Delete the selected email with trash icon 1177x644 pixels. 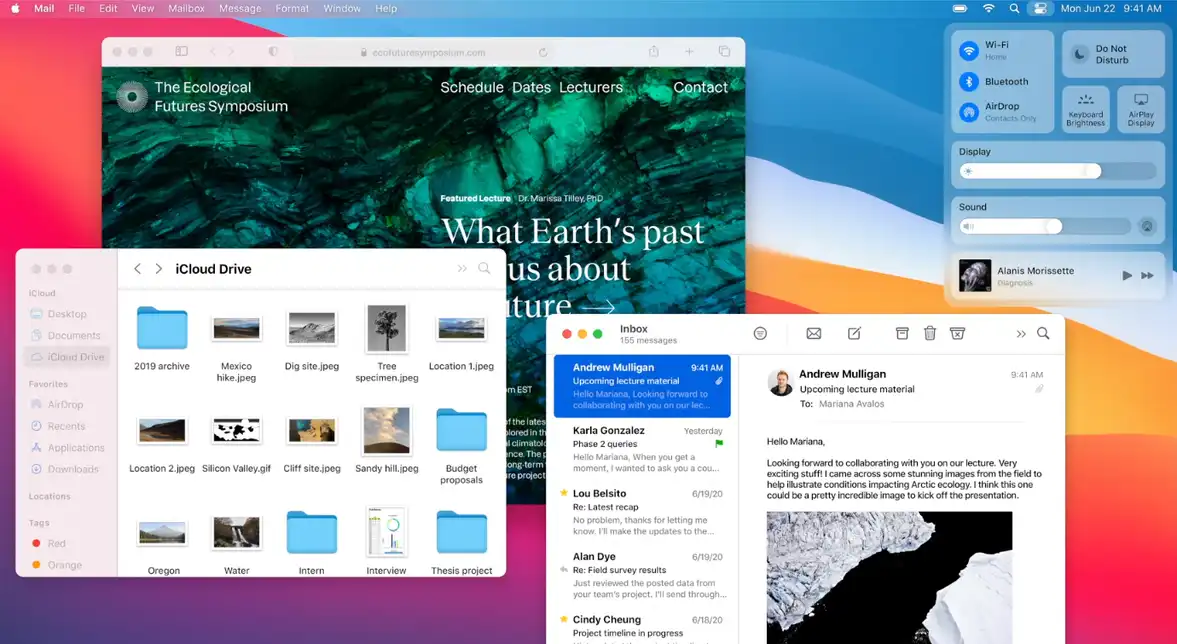(930, 333)
